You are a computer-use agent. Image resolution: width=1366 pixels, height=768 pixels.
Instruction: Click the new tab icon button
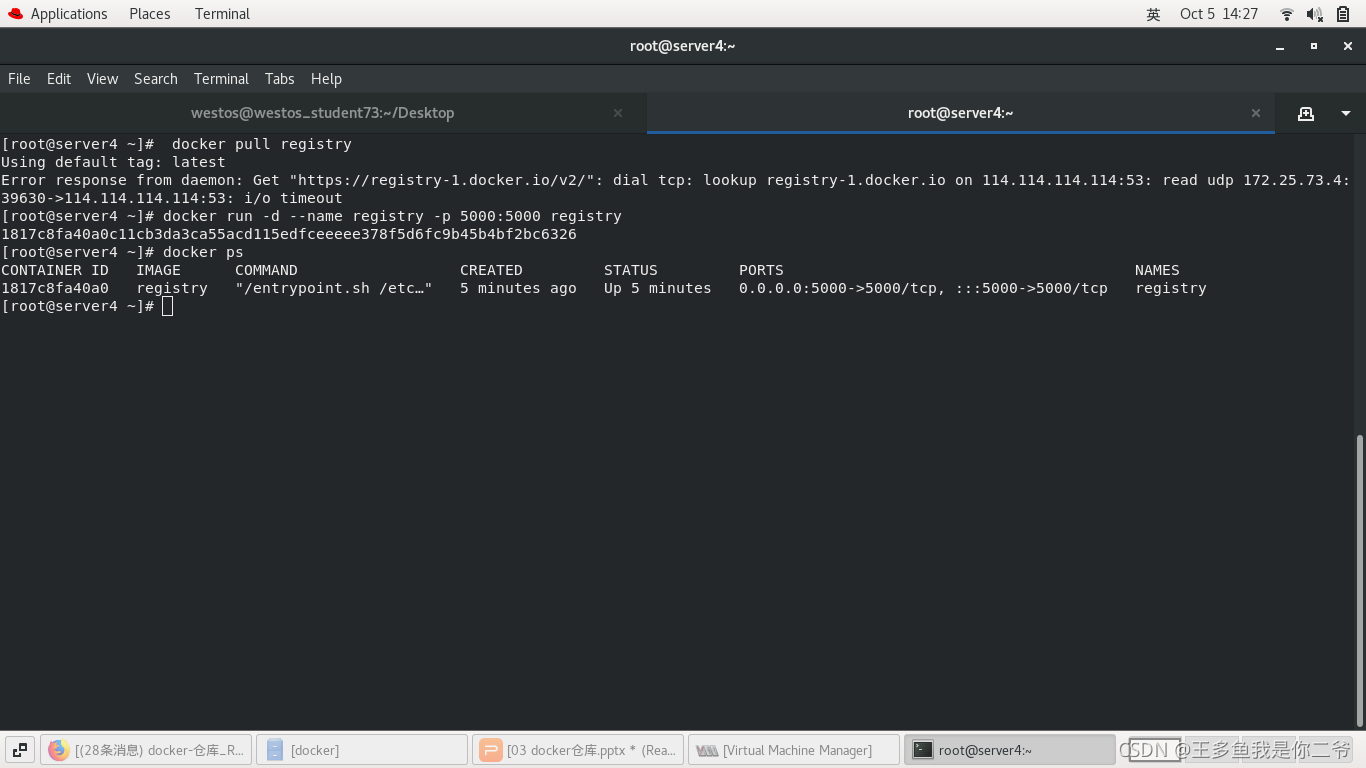point(1306,113)
